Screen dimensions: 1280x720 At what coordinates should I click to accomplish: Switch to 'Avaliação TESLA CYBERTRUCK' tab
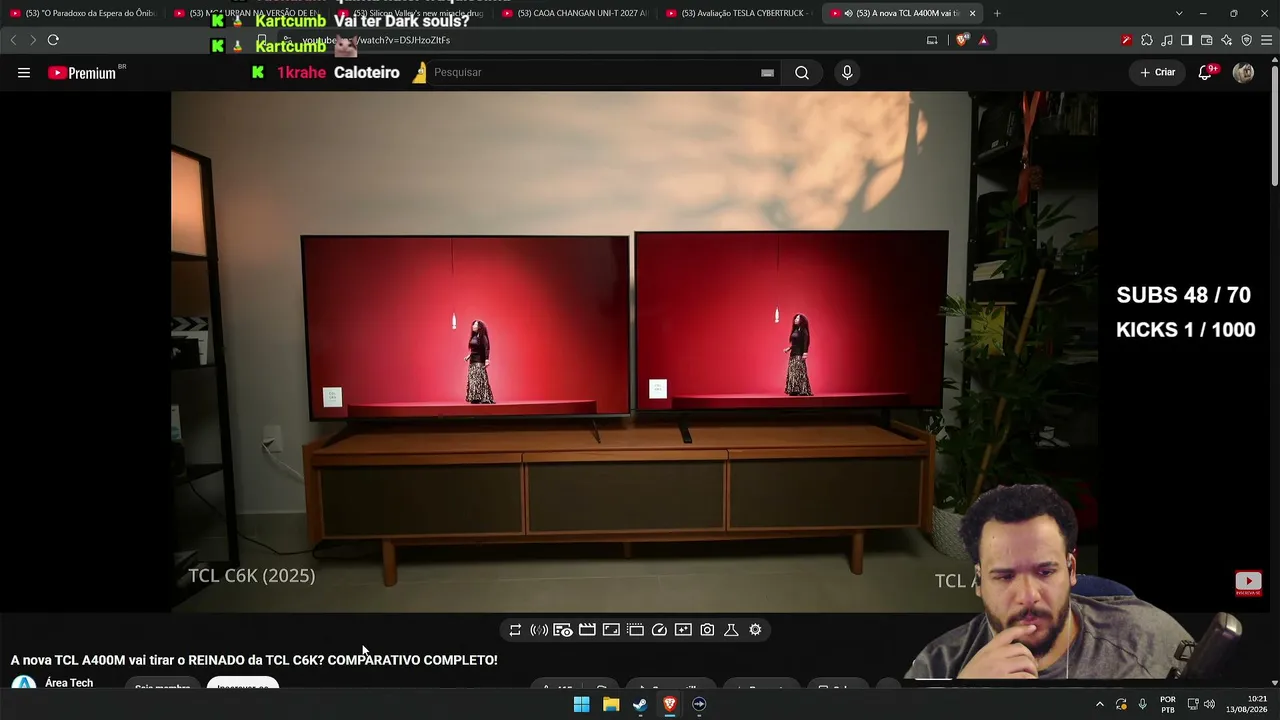tap(739, 13)
